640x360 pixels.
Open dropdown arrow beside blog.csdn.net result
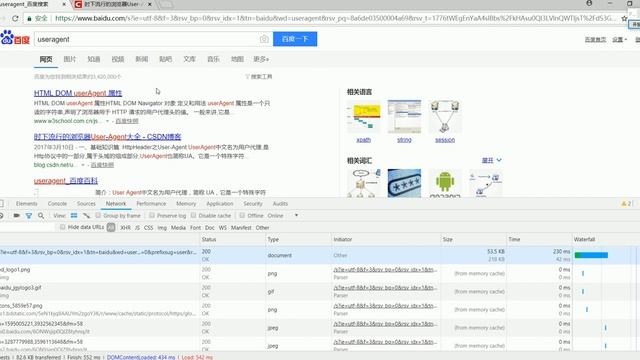point(83,165)
